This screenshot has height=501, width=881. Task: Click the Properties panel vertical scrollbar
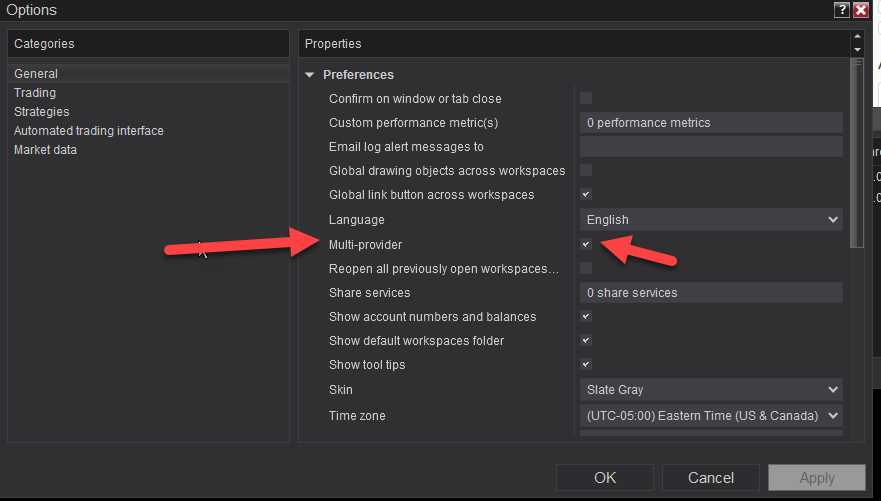click(x=856, y=150)
